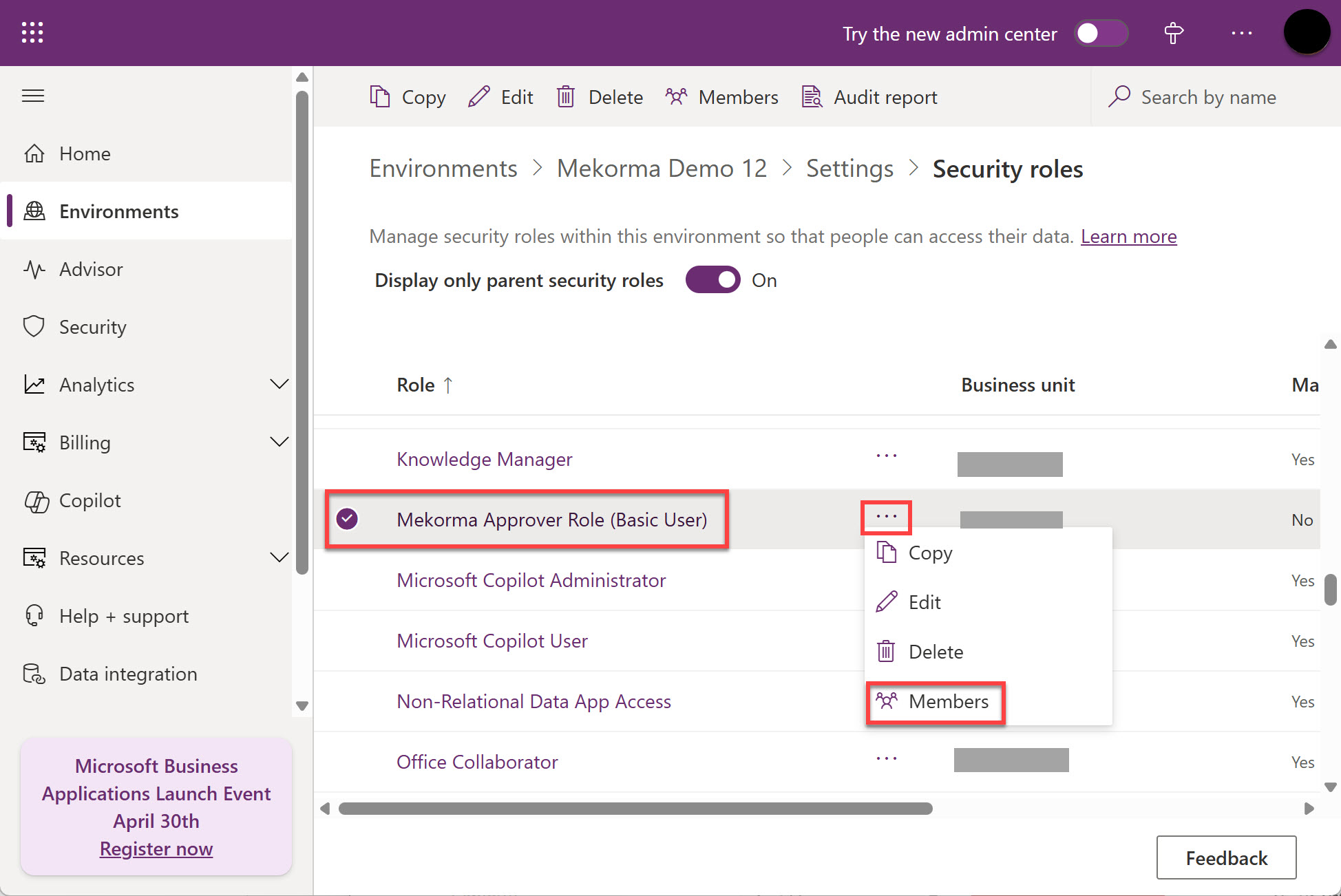Viewport: 1341px width, 896px height.
Task: Deselect the Mekorma Approver Role checkmark
Action: (x=347, y=519)
